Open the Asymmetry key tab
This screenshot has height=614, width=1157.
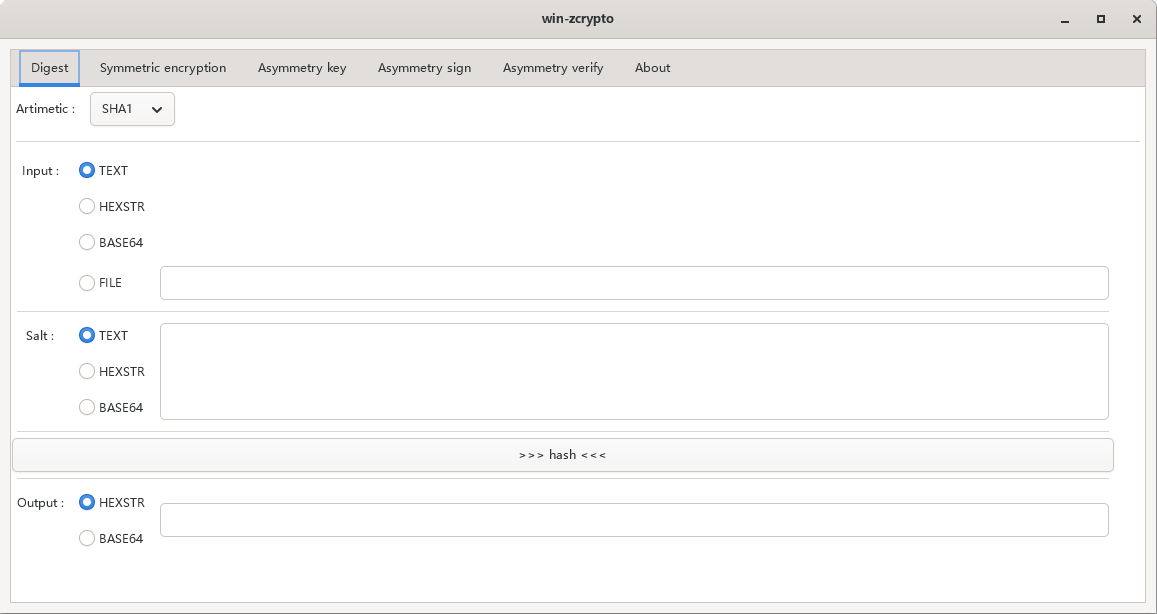(302, 68)
